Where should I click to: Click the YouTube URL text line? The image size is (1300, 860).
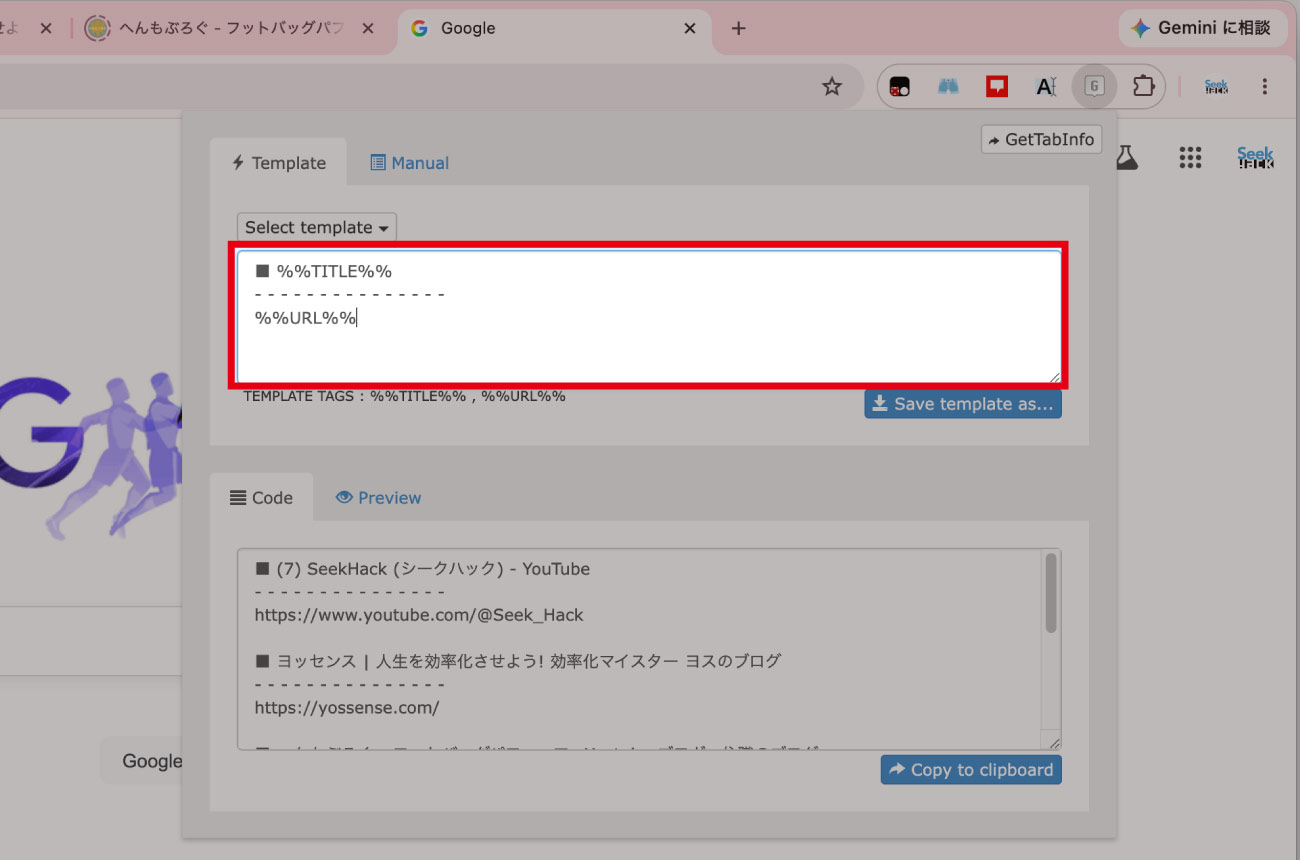[418, 615]
